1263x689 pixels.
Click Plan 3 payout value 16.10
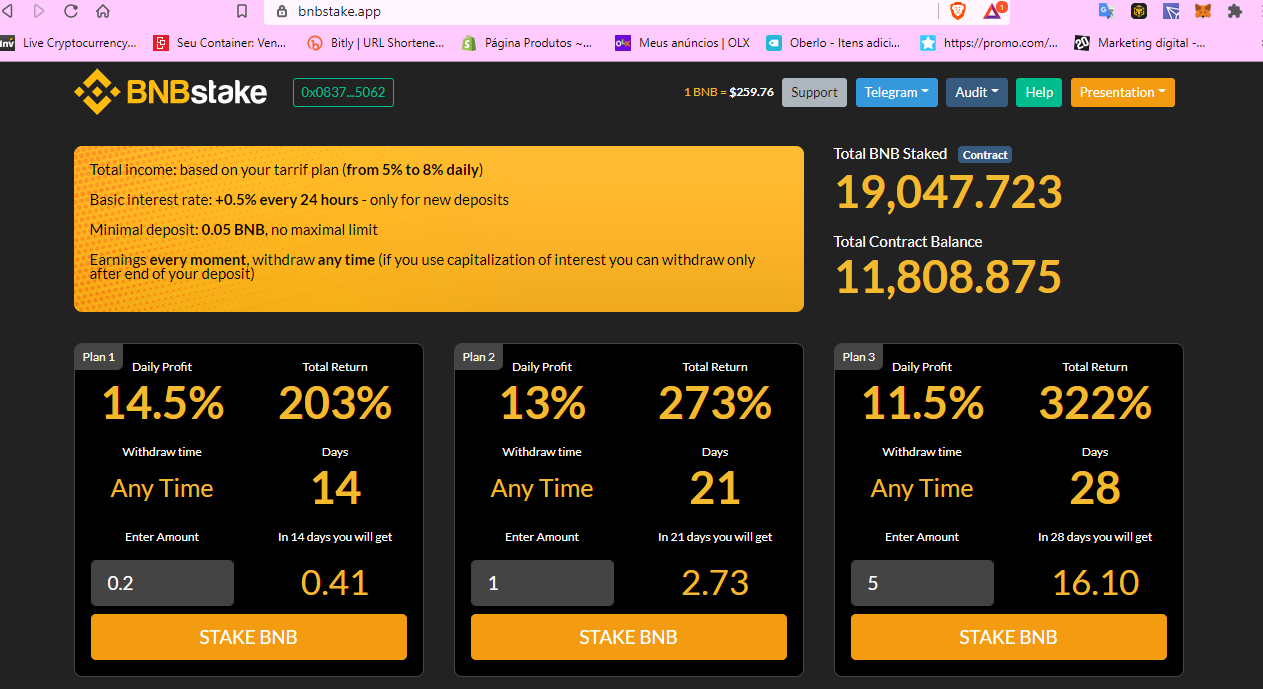point(1096,583)
